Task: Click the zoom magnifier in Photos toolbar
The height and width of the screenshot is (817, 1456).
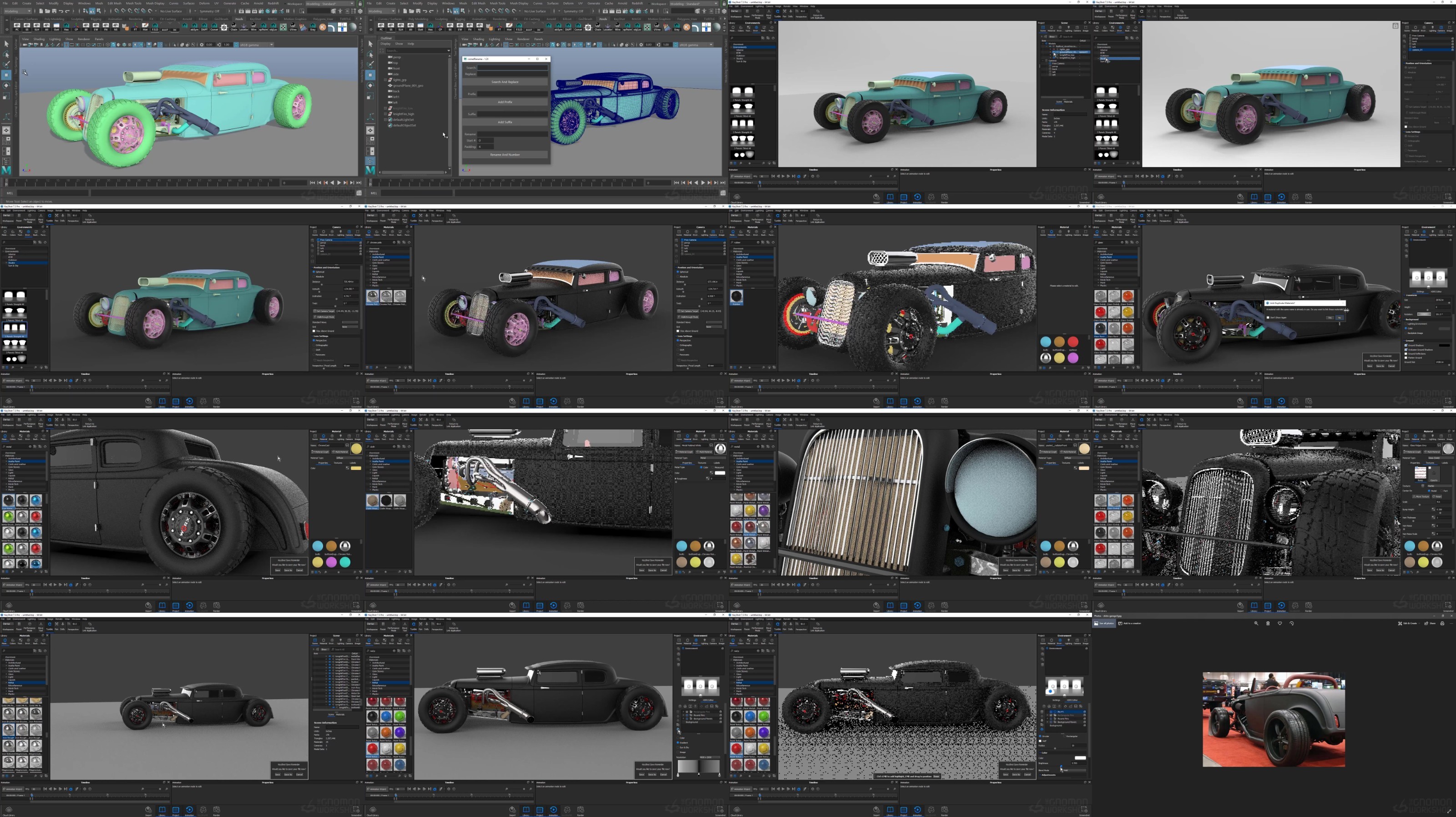Action: (x=1256, y=623)
